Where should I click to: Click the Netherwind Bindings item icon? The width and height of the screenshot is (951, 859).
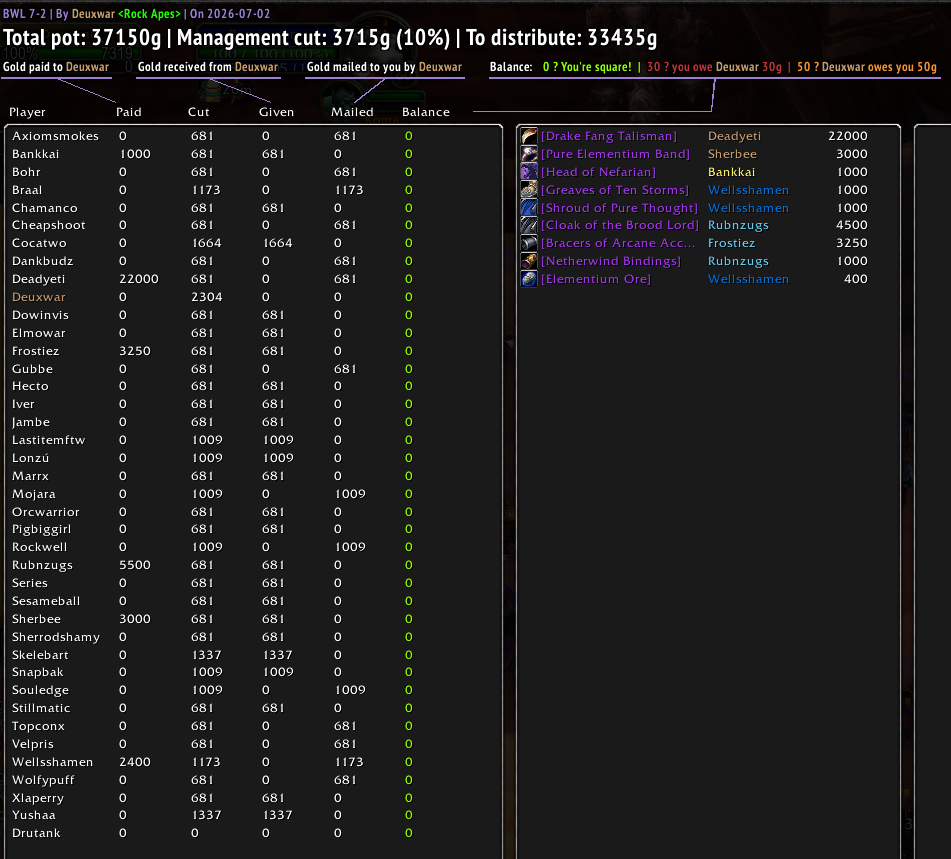point(529,261)
